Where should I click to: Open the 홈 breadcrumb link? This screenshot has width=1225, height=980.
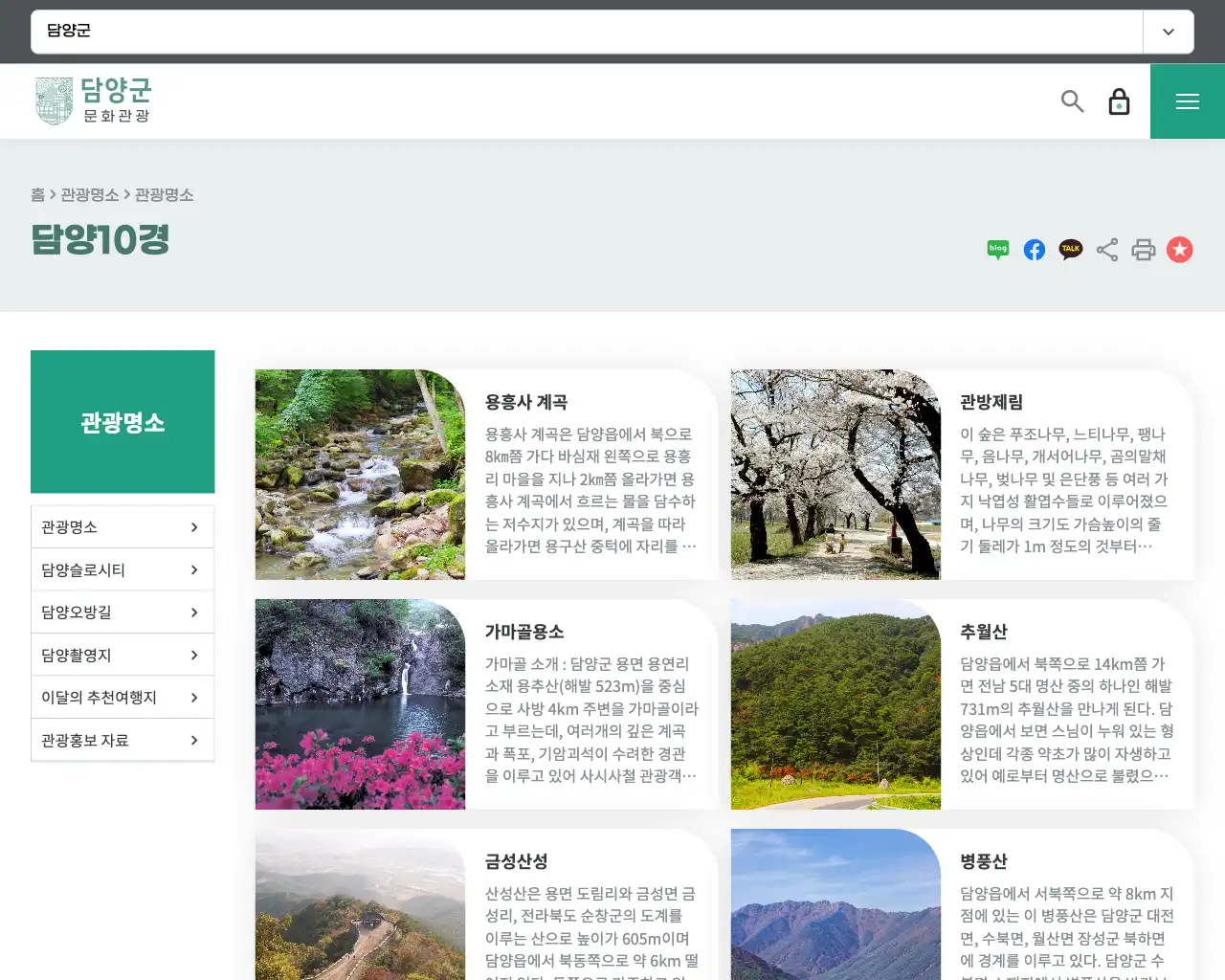click(x=36, y=194)
